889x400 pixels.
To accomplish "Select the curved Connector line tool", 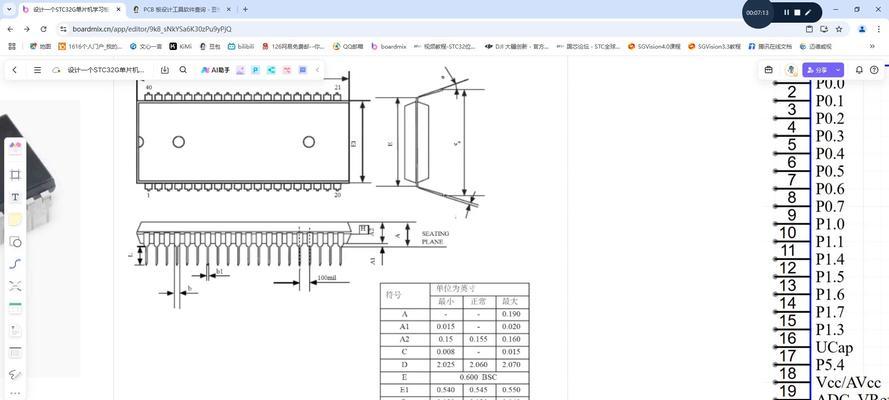I will [15, 264].
